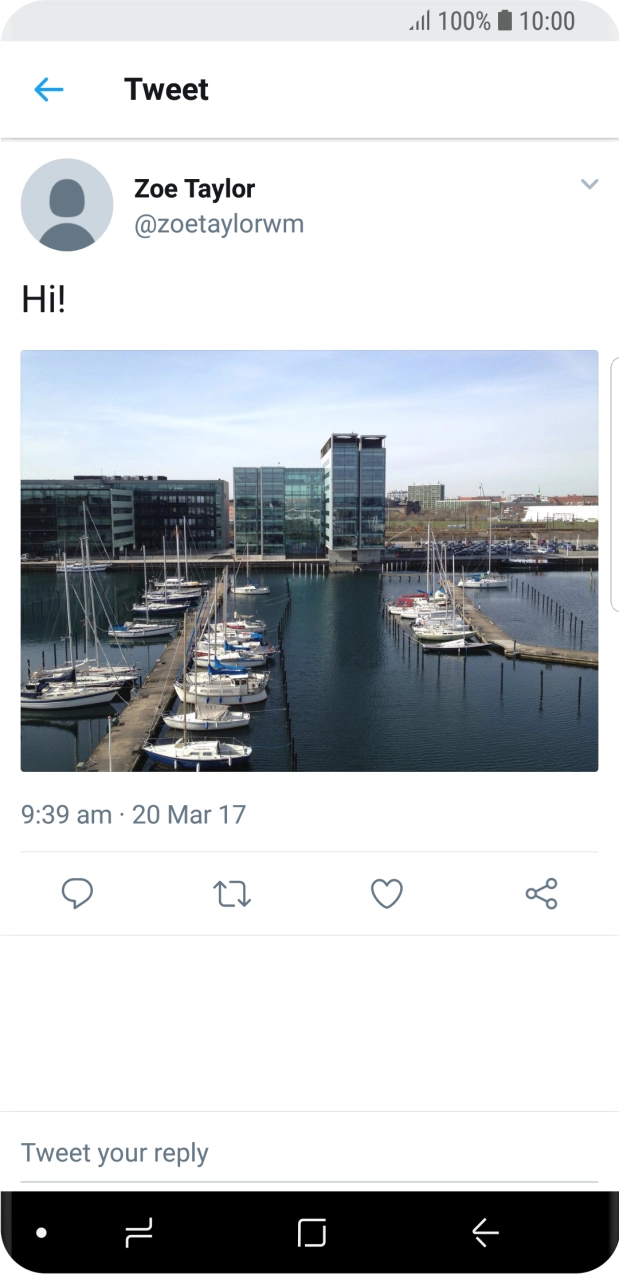The height and width of the screenshot is (1274, 619).
Task: Retweet Zoe Taylor's tweet
Action: 232,893
